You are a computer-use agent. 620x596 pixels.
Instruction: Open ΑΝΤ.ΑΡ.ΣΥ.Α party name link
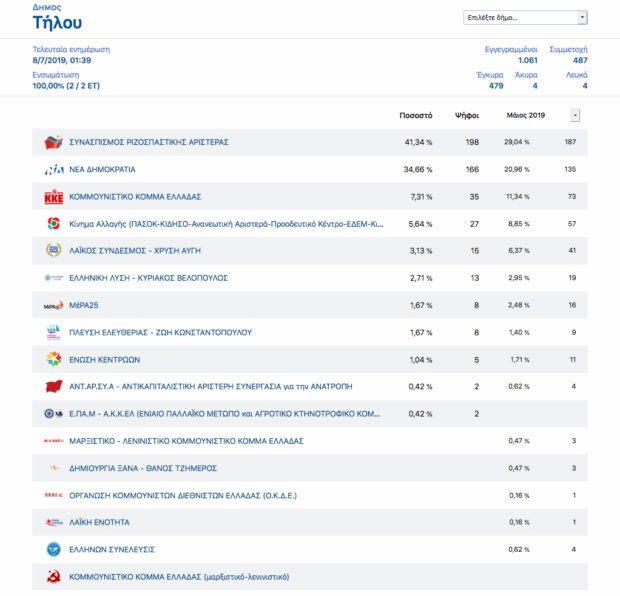(x=210, y=386)
